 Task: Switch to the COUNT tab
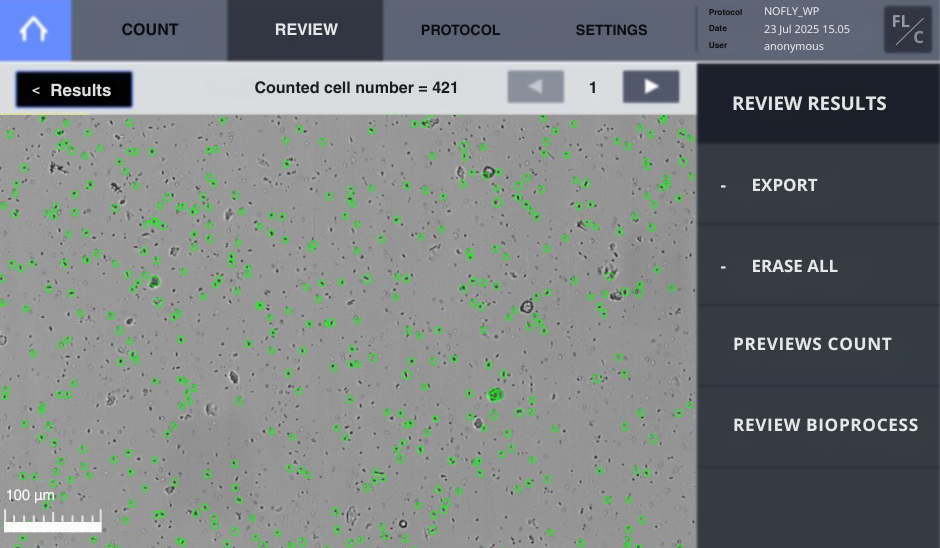[x=150, y=30]
